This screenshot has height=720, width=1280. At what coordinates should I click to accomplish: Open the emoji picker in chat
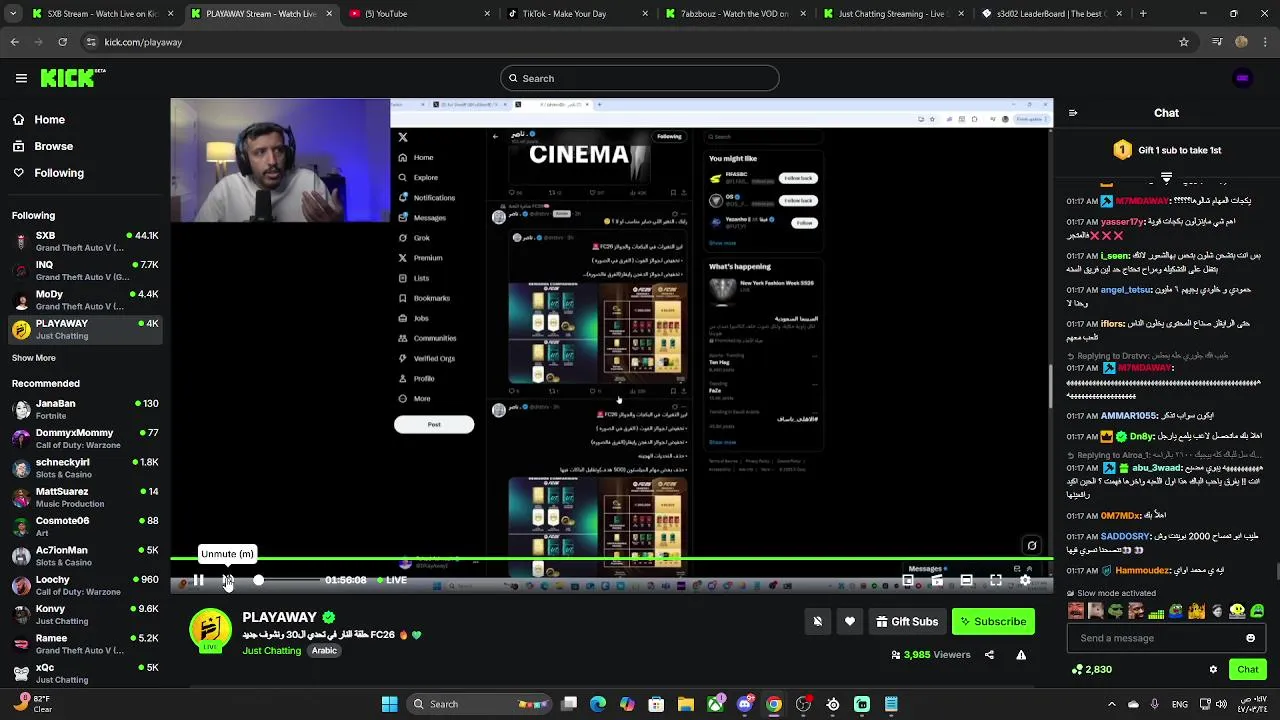[1250, 638]
